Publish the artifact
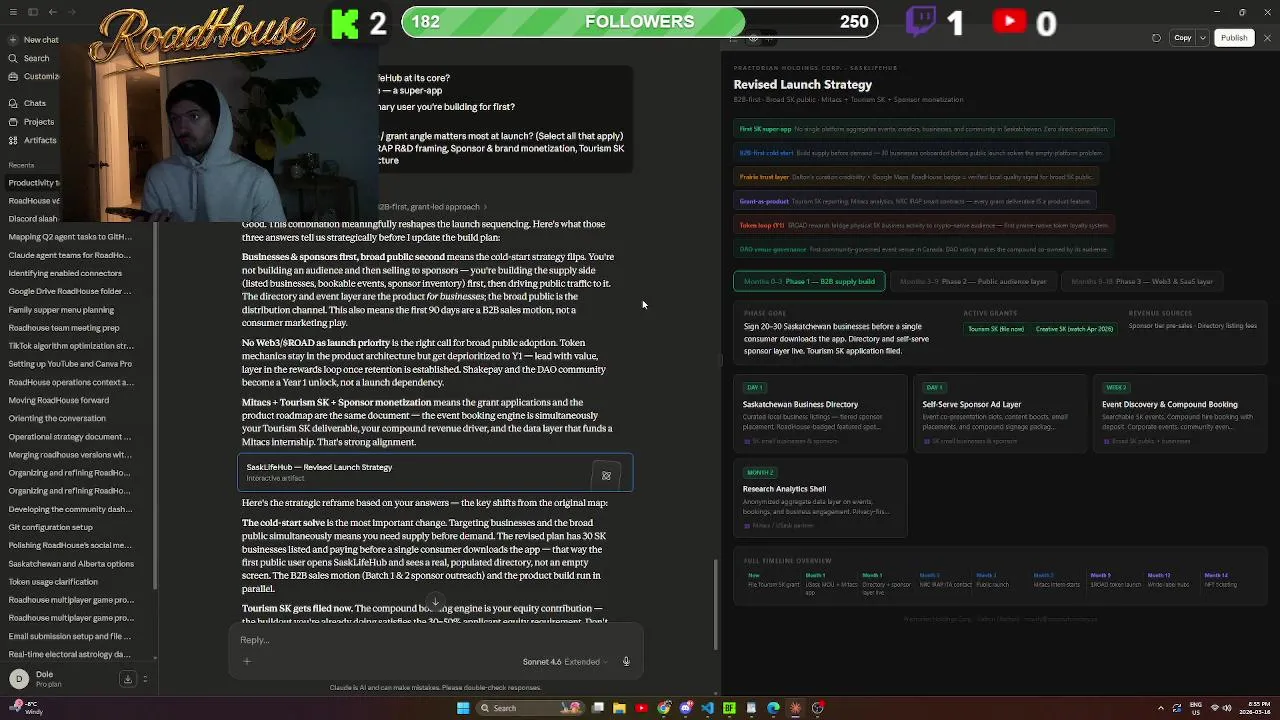This screenshot has width=1280, height=720. click(1234, 38)
